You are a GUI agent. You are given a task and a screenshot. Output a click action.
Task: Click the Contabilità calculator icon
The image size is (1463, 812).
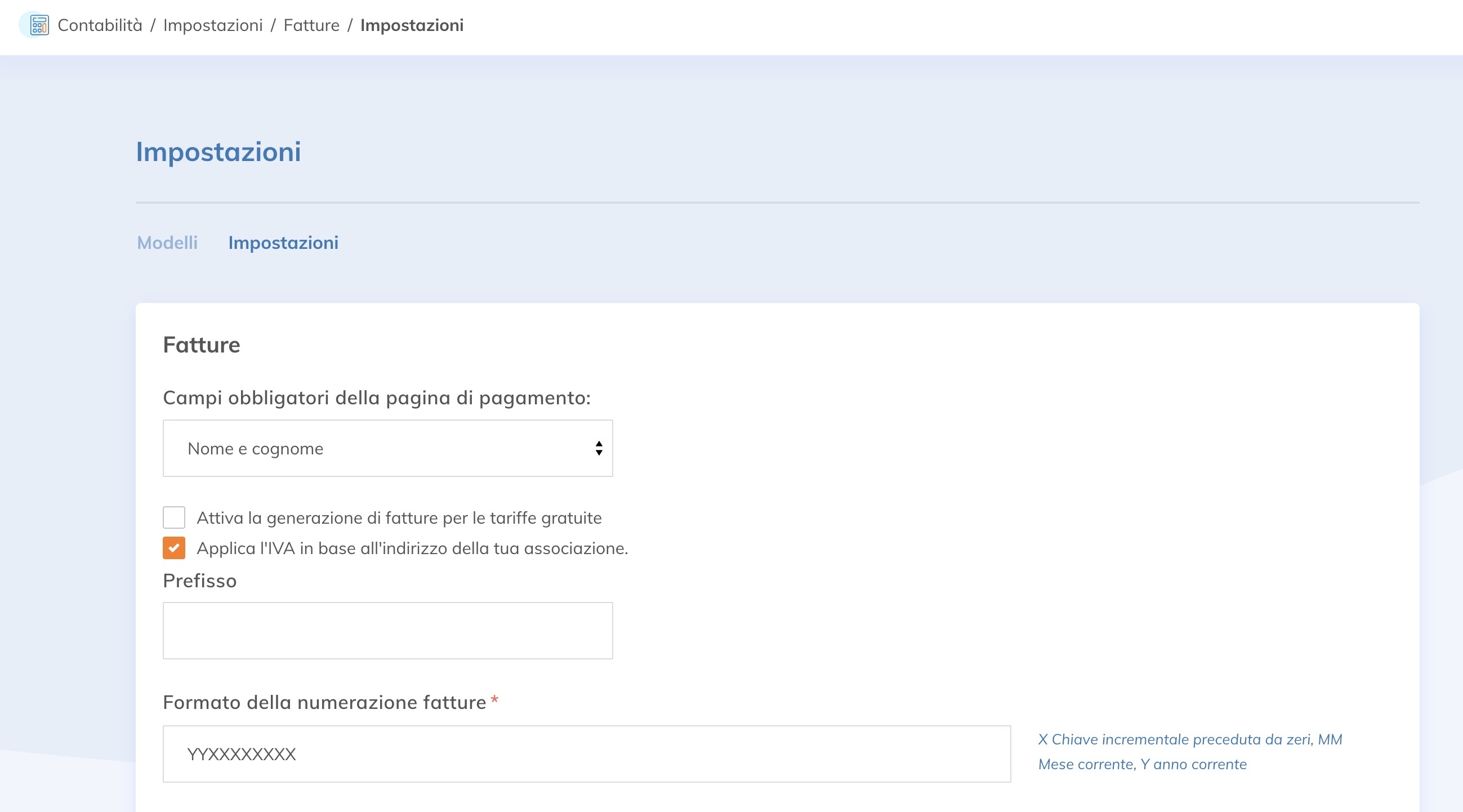point(38,25)
